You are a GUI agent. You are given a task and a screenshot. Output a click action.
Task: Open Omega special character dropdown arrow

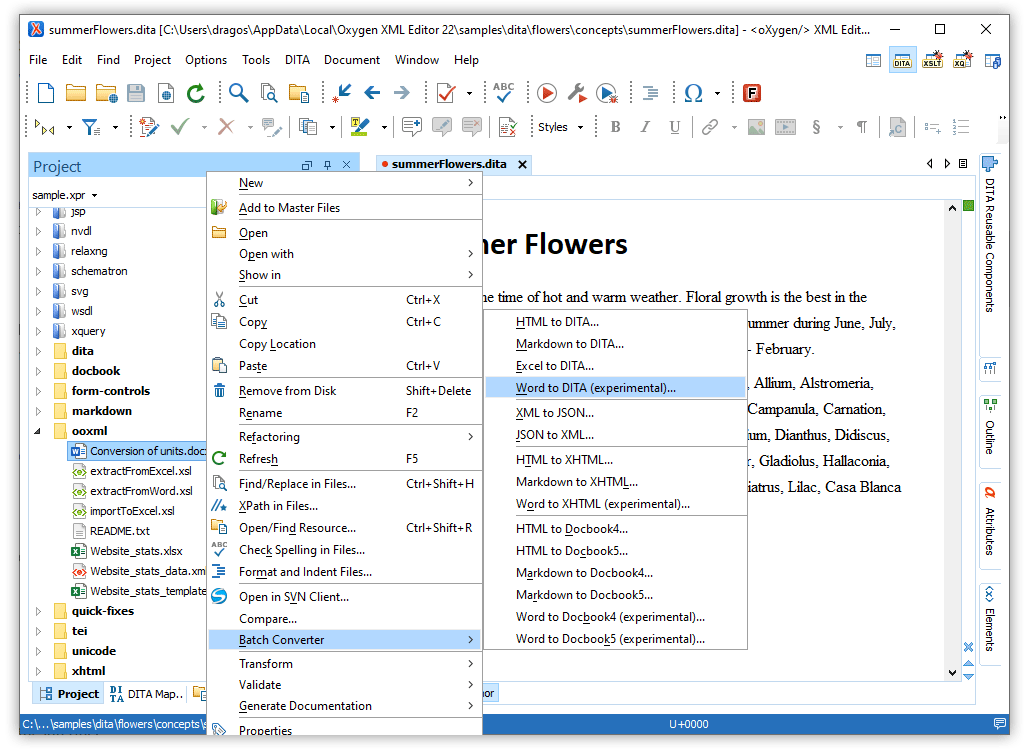pyautogui.click(x=717, y=93)
